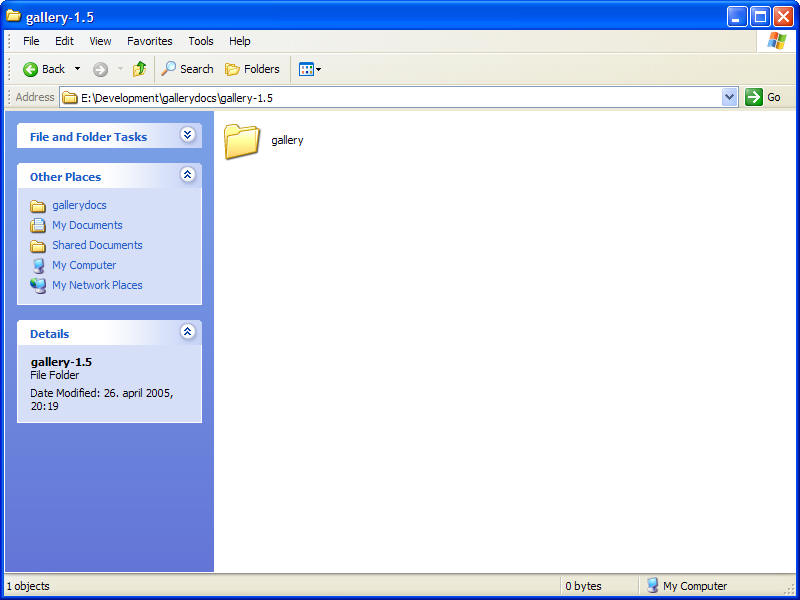800x600 pixels.
Task: Open the Views button dropdown
Action: 310,69
